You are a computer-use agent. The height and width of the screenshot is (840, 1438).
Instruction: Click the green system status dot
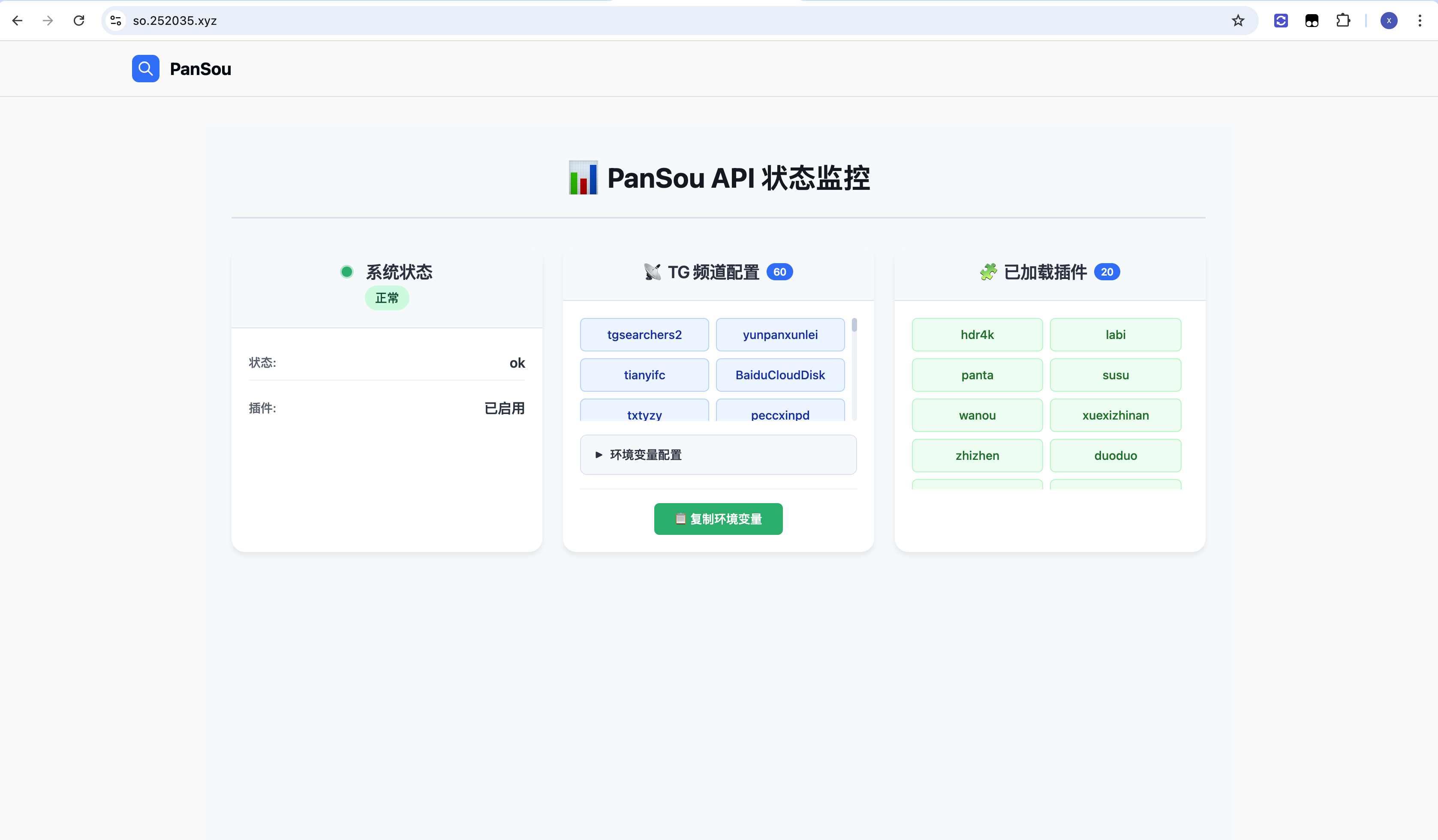pos(346,271)
